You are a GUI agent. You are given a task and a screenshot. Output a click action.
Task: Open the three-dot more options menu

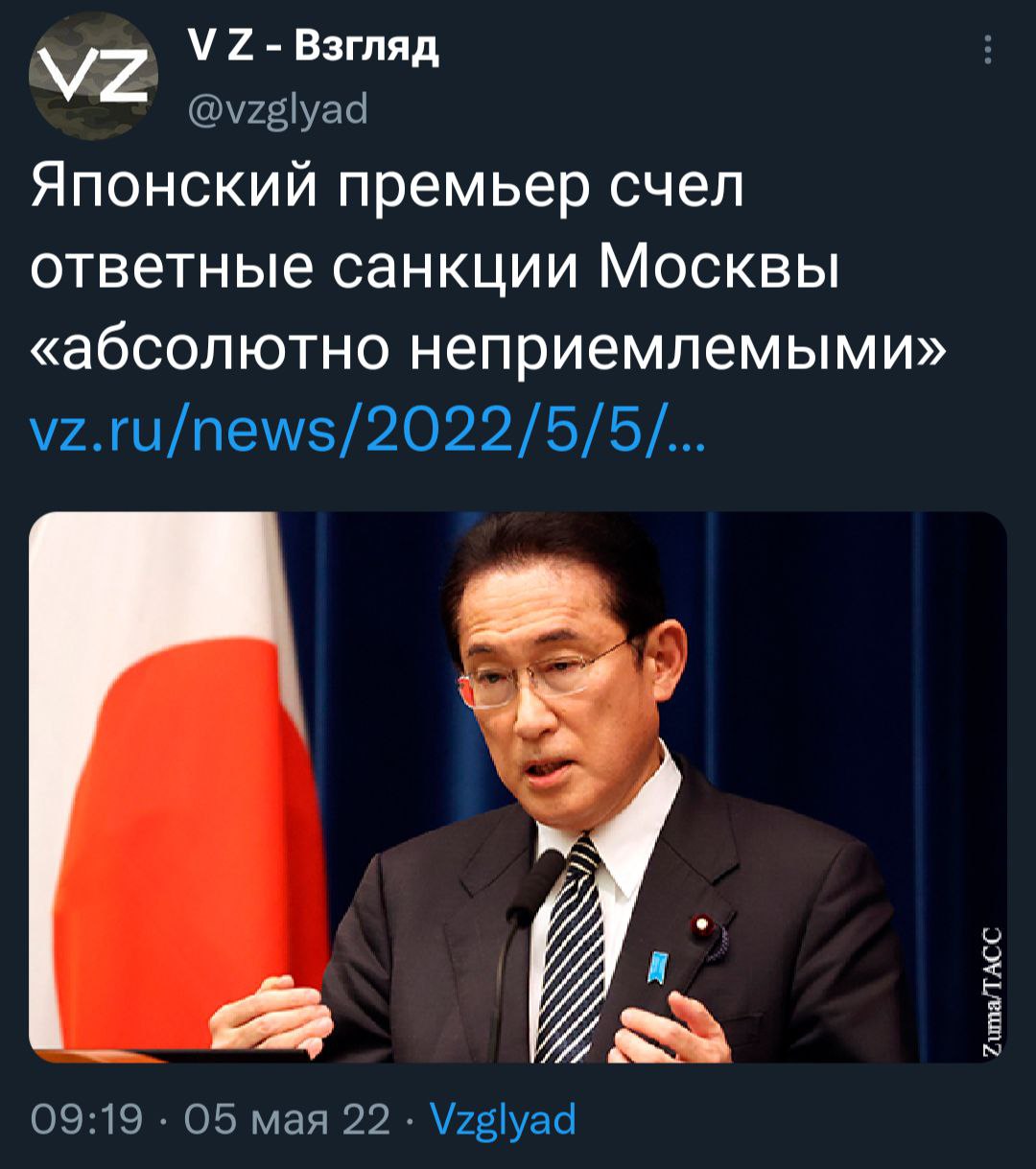[x=988, y=51]
